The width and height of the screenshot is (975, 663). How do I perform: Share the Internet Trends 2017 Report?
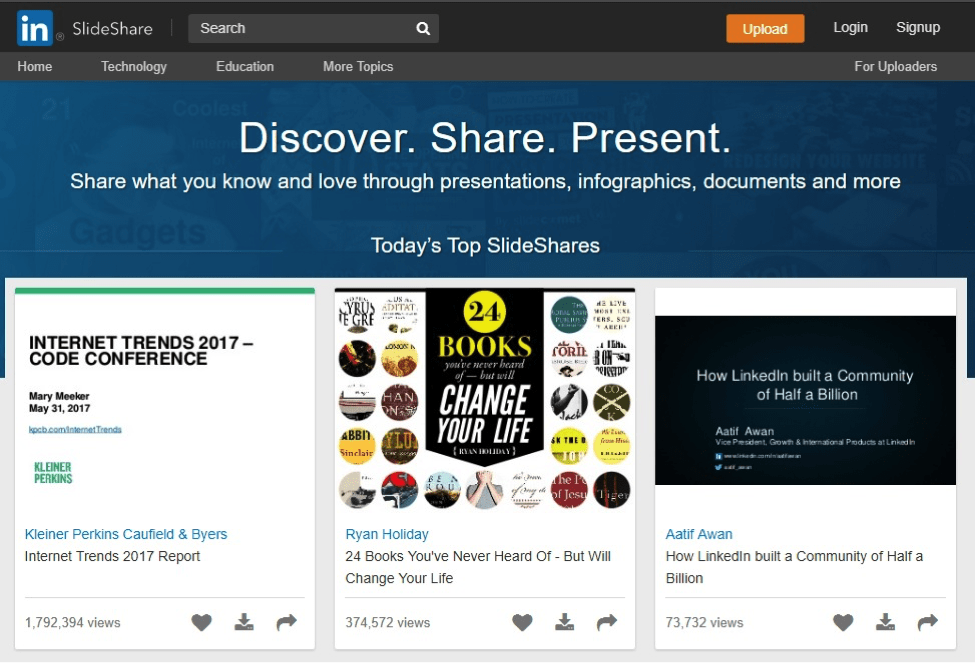285,622
